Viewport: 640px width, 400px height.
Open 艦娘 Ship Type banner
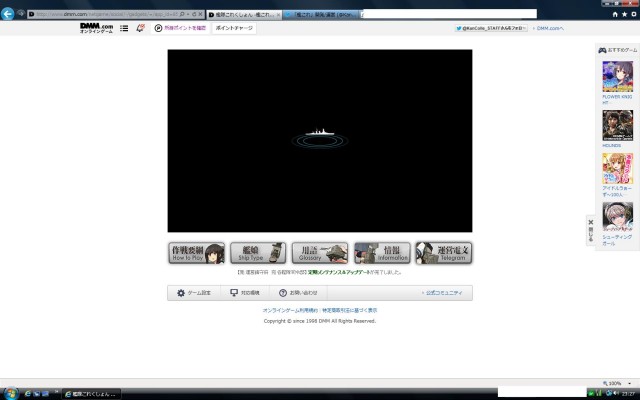(x=258, y=253)
